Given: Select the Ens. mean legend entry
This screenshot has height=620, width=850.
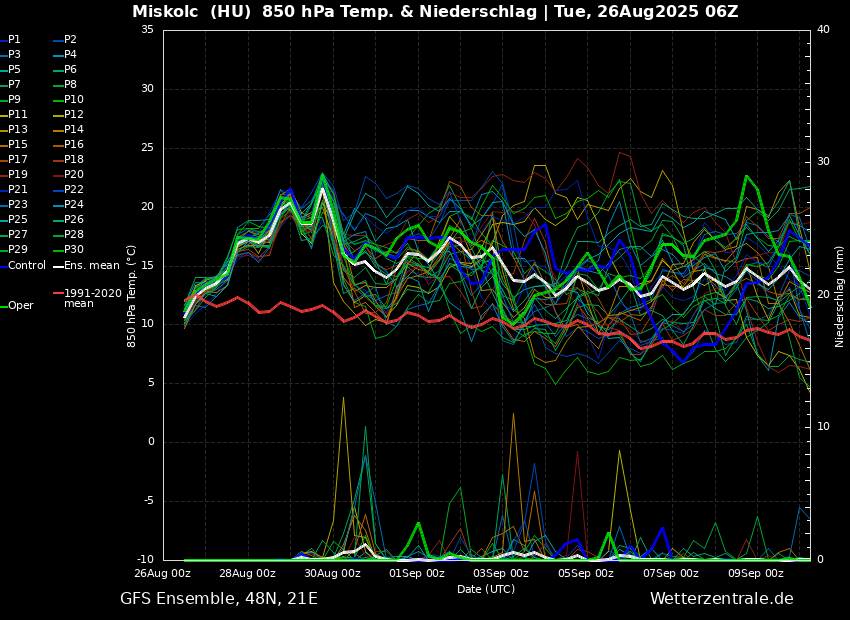Looking at the screenshot, I should click(91, 265).
